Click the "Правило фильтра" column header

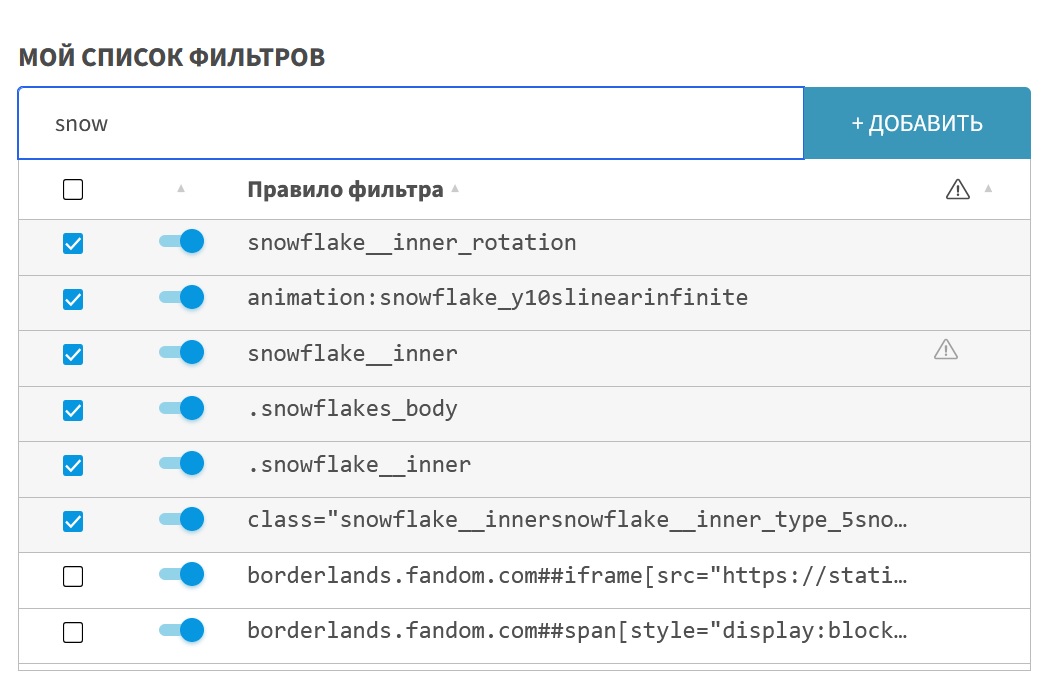pyautogui.click(x=345, y=190)
